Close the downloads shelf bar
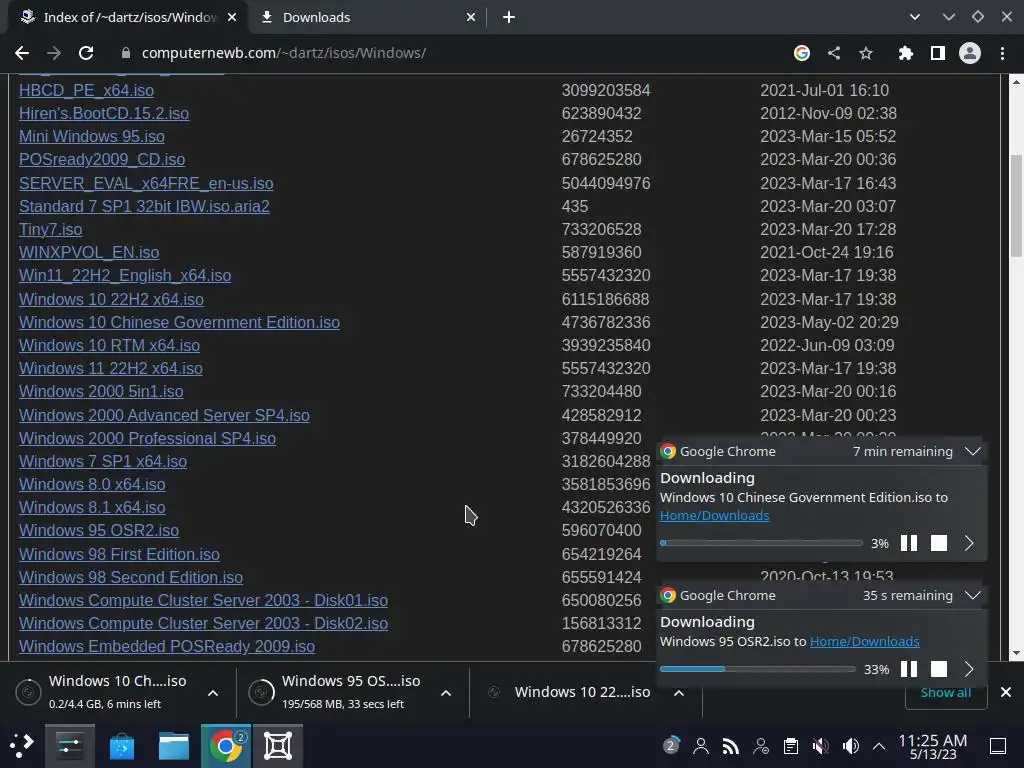 coord(1006,692)
